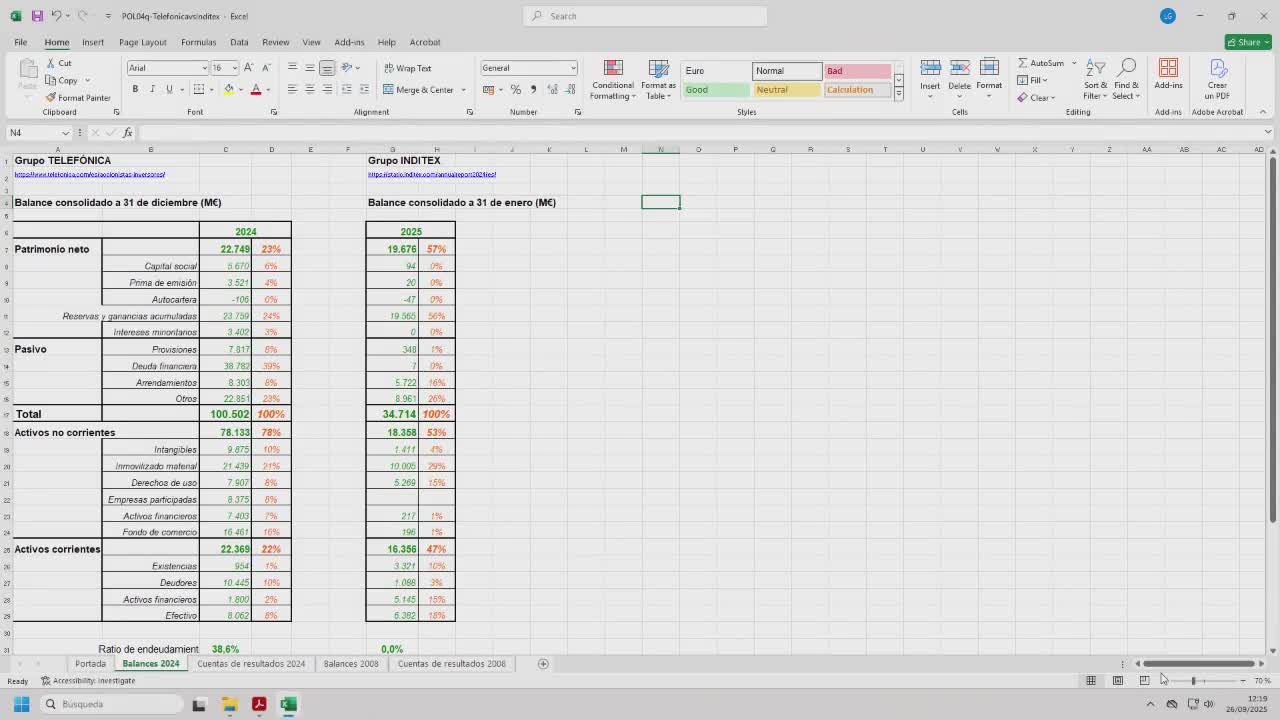Activate the Format Painter brush

point(50,97)
